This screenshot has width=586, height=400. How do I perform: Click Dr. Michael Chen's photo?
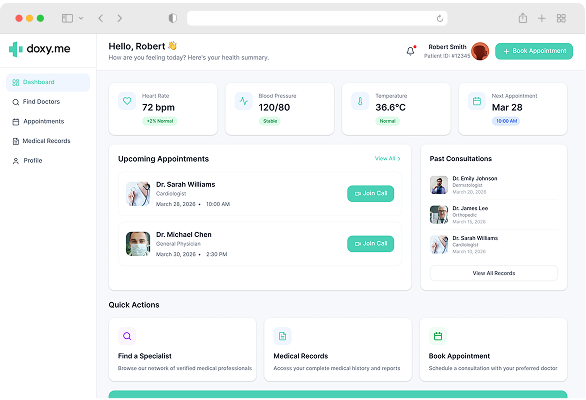pyautogui.click(x=138, y=244)
